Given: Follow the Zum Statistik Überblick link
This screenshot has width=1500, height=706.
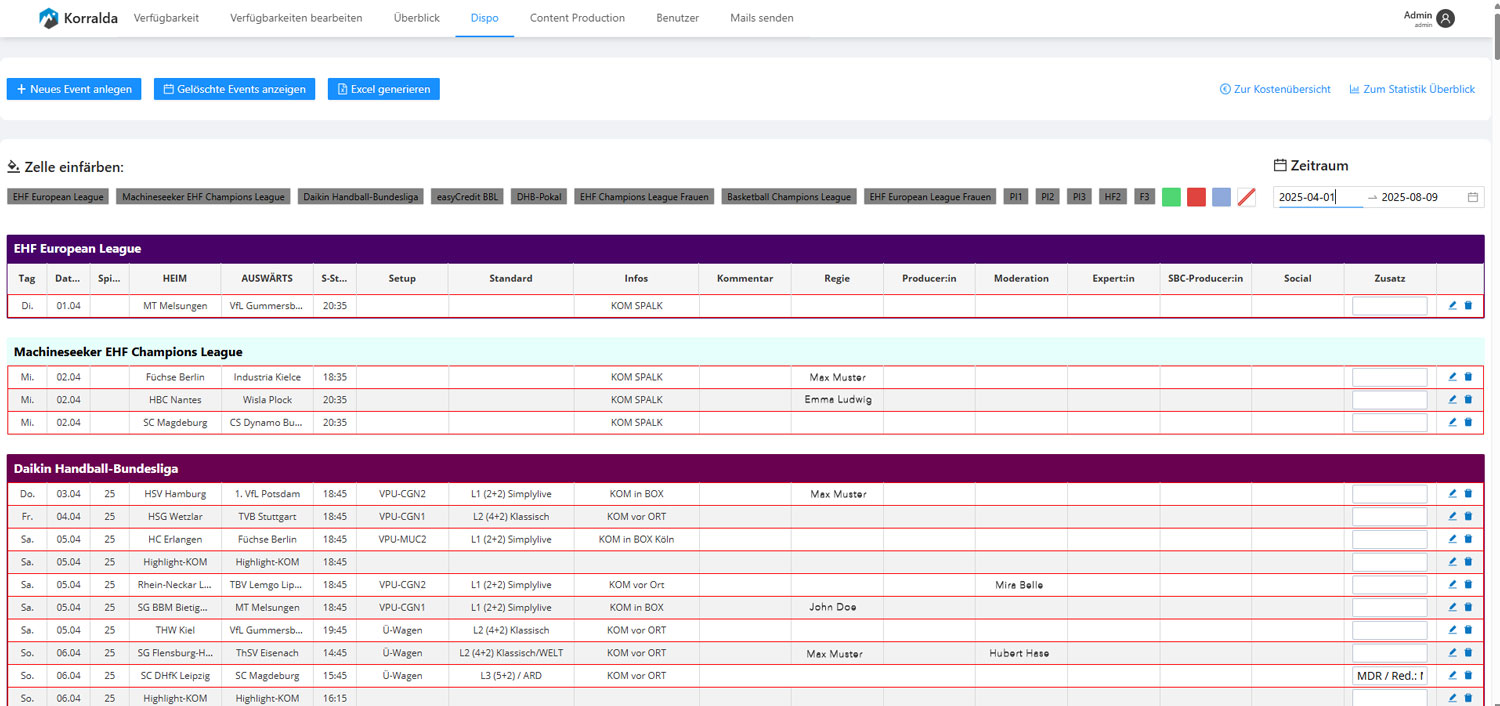Looking at the screenshot, I should (x=1412, y=89).
